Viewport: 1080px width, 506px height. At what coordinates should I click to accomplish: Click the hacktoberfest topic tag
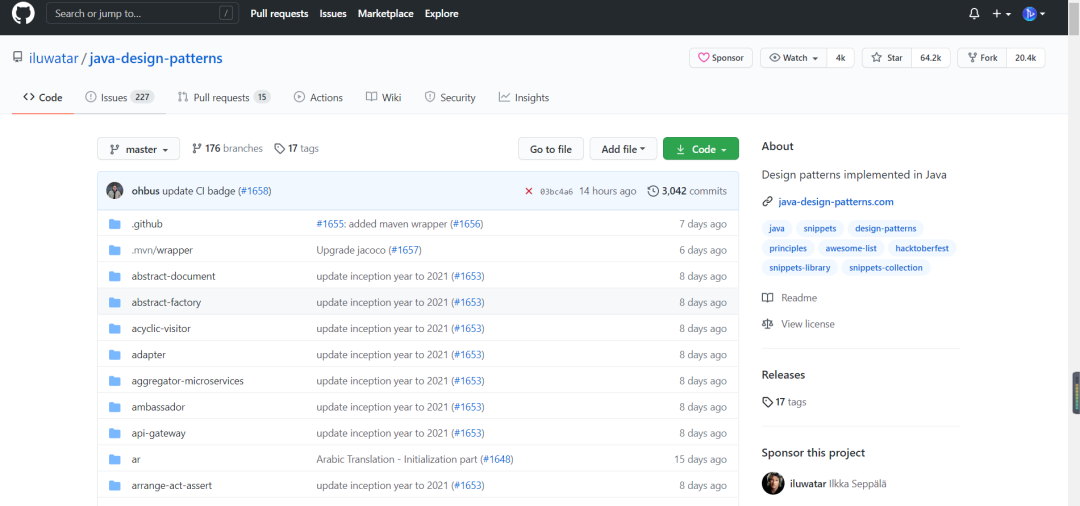pyautogui.click(x=922, y=248)
